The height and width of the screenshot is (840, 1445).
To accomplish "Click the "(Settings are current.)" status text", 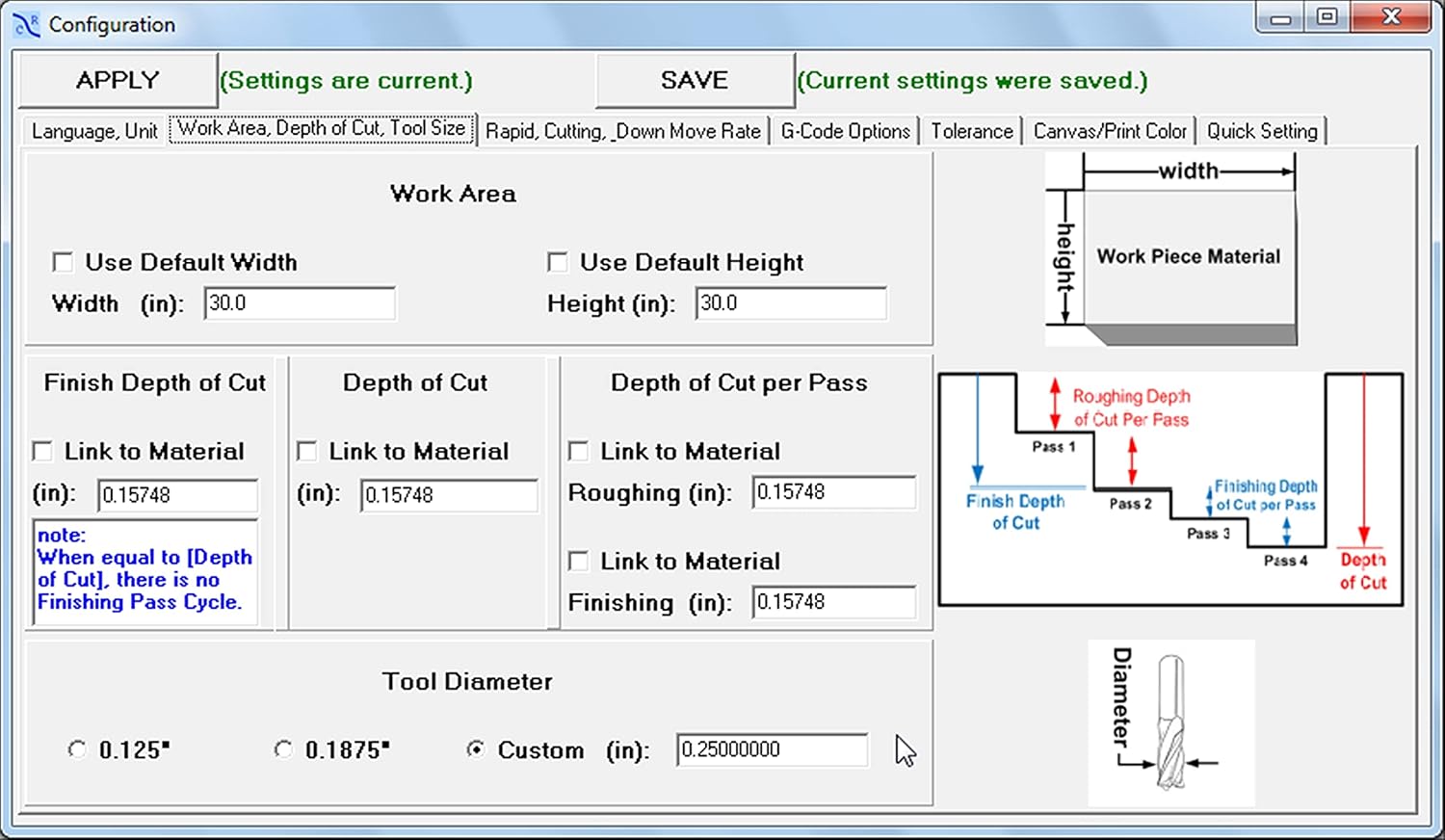I will click(347, 81).
